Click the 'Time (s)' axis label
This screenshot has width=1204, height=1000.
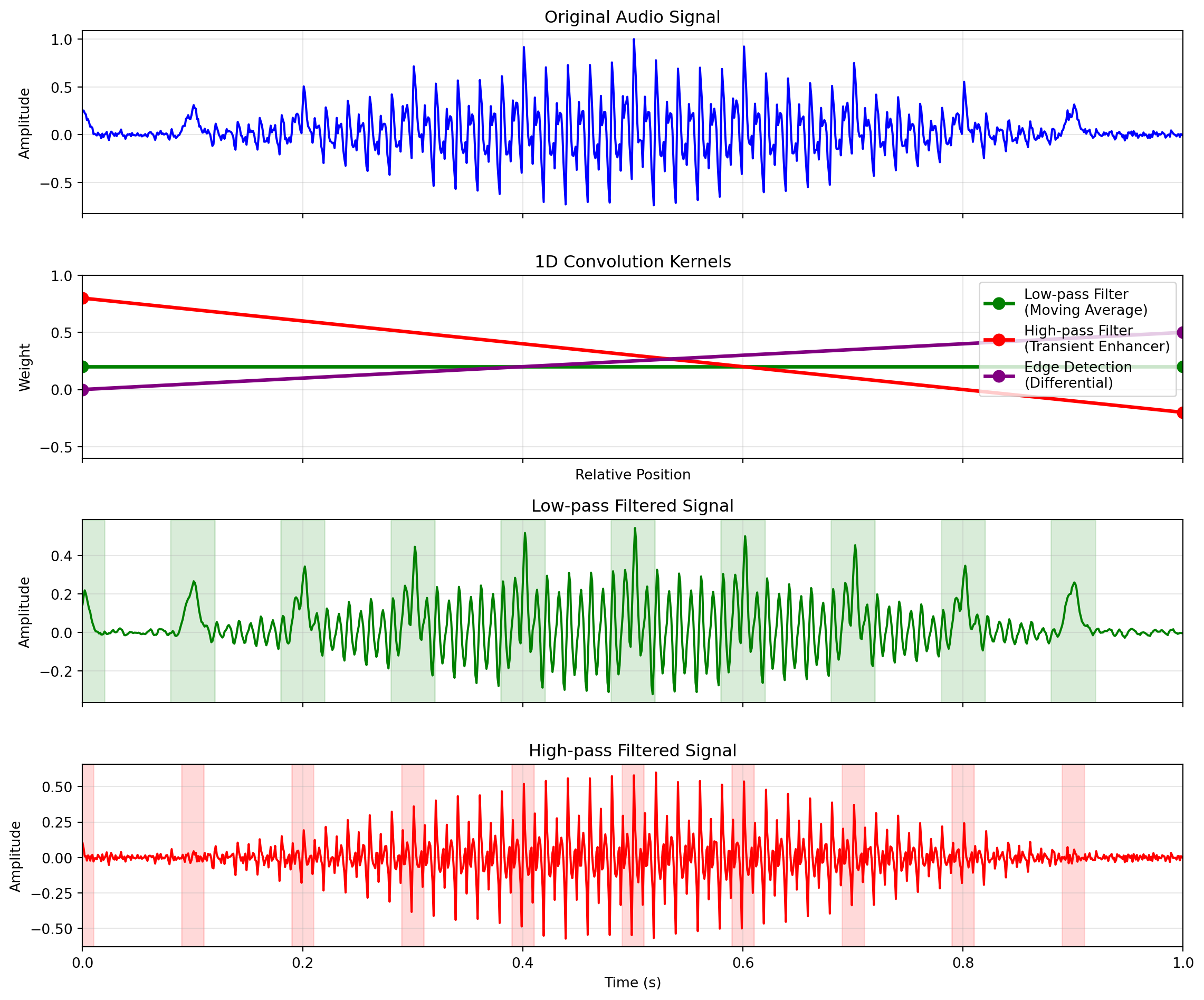pyautogui.click(x=632, y=982)
